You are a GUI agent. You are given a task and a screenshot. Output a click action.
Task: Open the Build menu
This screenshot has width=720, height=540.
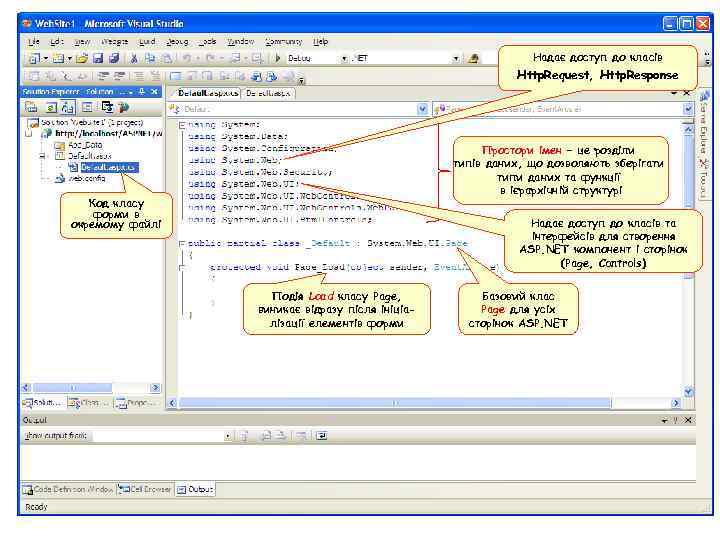[x=147, y=42]
